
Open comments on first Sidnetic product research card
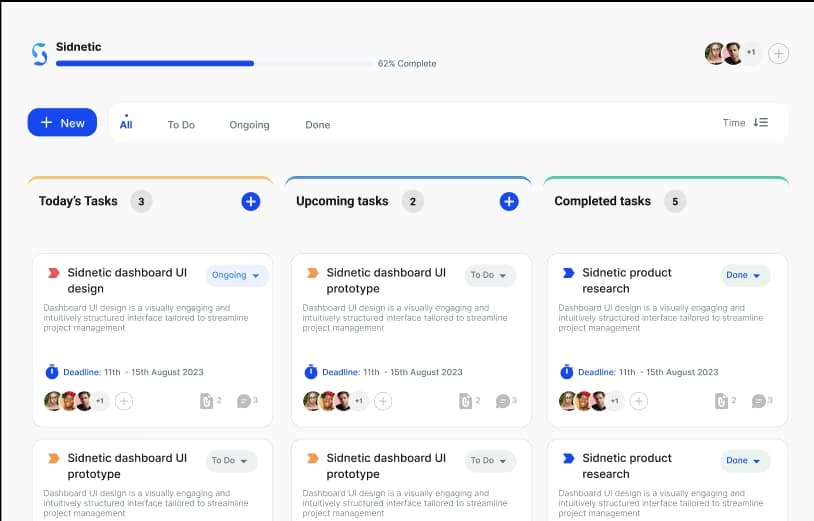[758, 401]
